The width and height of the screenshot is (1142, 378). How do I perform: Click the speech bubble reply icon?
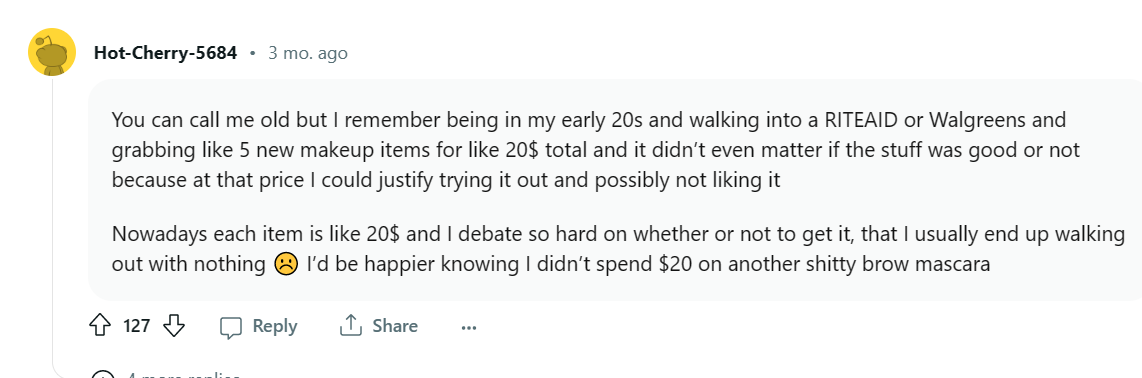click(x=231, y=327)
